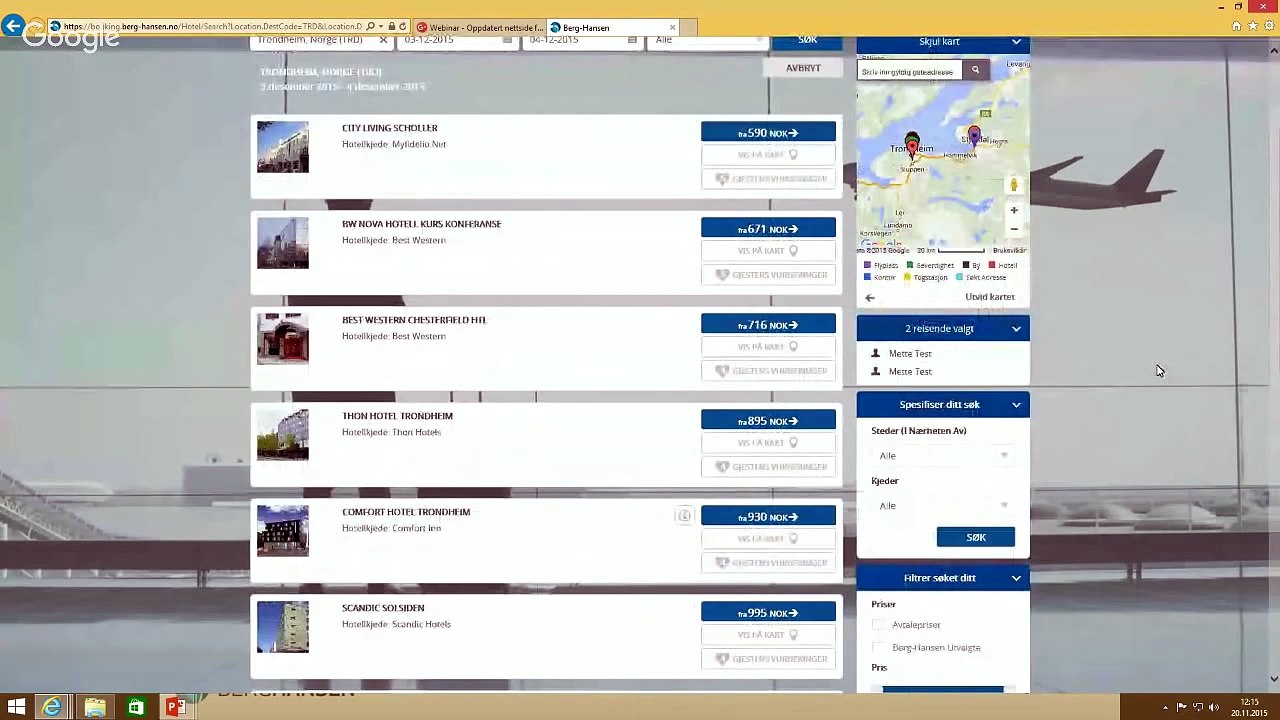Screen dimensions: 1280x720
Task: Select BW Nova Hotell 671 NOK price
Action: (x=768, y=229)
